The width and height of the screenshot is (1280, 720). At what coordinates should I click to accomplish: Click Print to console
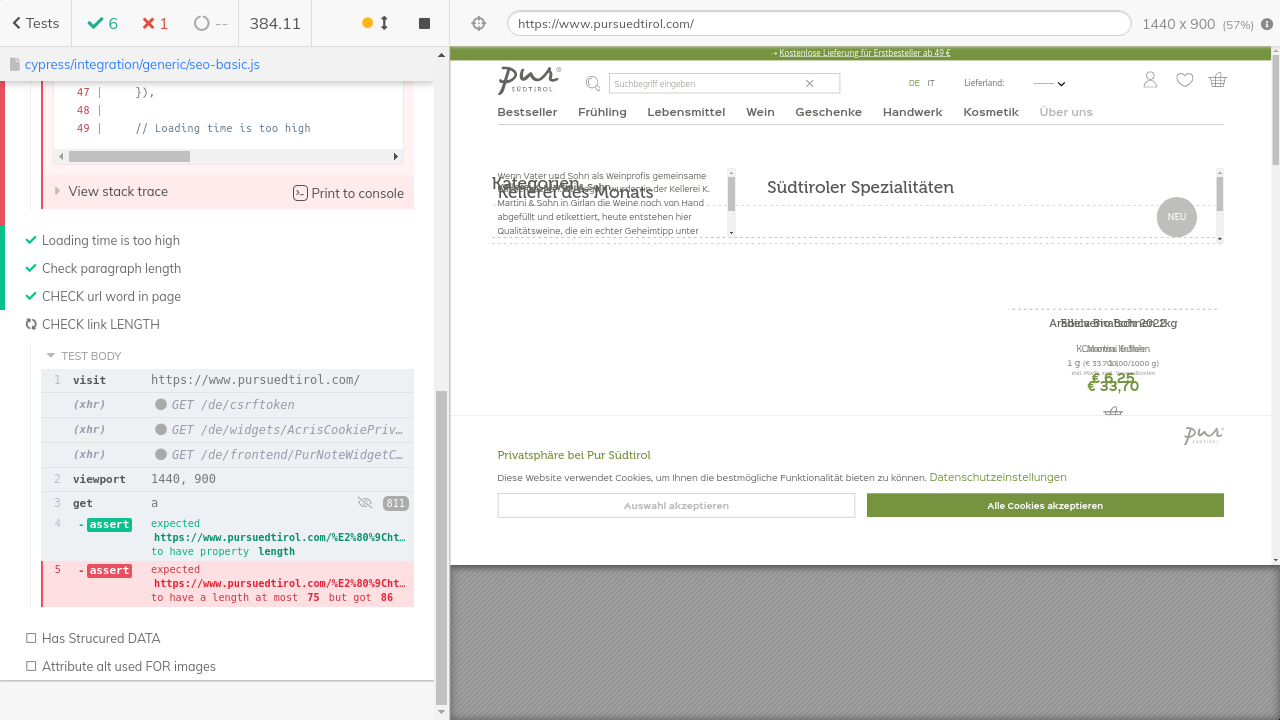(348, 193)
